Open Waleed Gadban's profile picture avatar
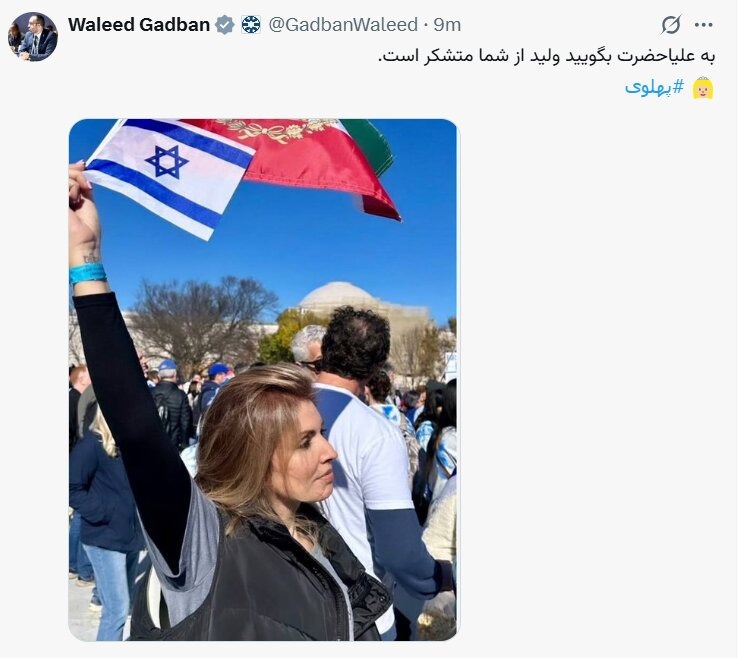The image size is (739, 658). [33, 37]
